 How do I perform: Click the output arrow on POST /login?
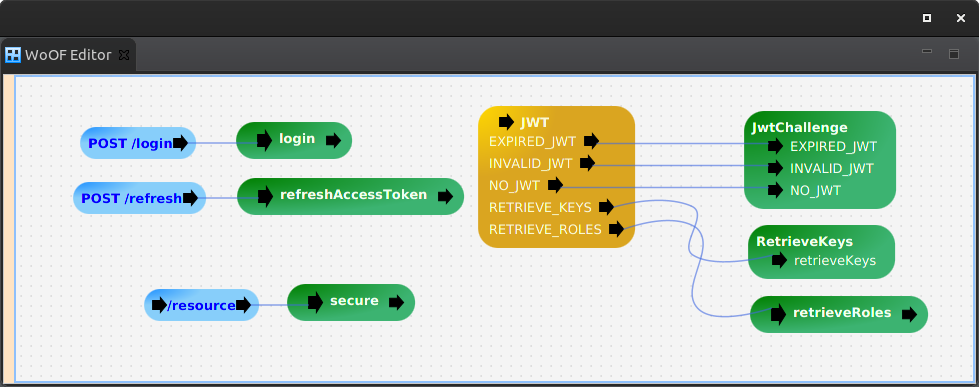coord(180,144)
